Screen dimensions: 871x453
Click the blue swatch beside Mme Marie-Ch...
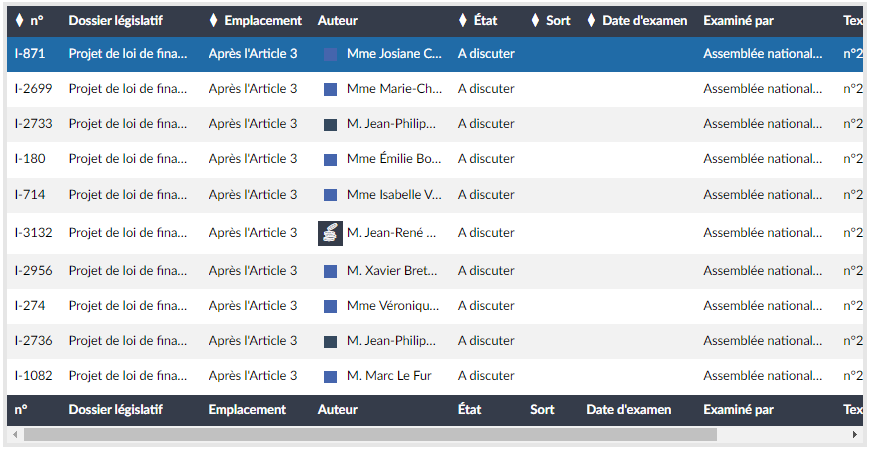tap(330, 89)
